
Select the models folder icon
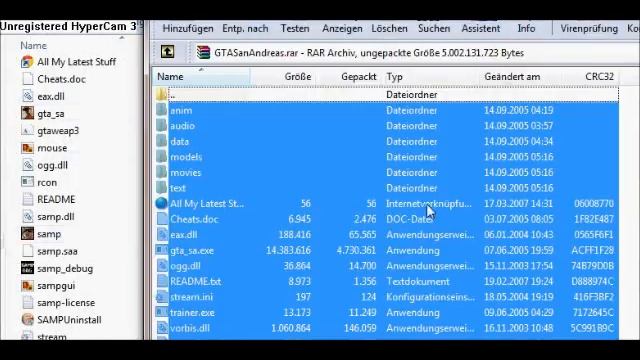[x=162, y=157]
